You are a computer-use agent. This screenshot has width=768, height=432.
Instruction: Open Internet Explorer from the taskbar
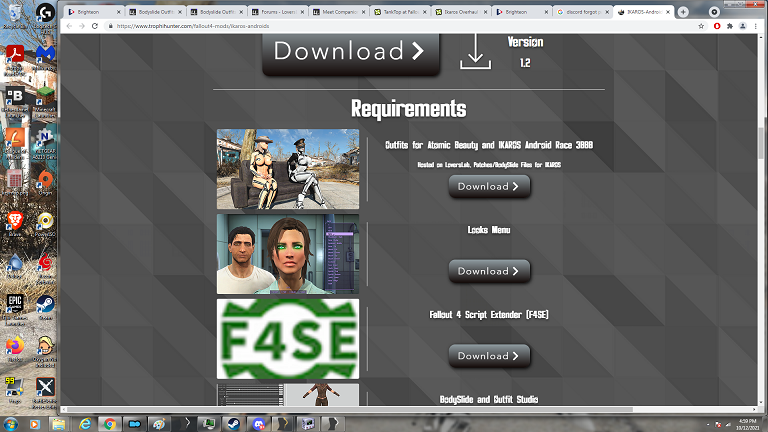(85, 424)
